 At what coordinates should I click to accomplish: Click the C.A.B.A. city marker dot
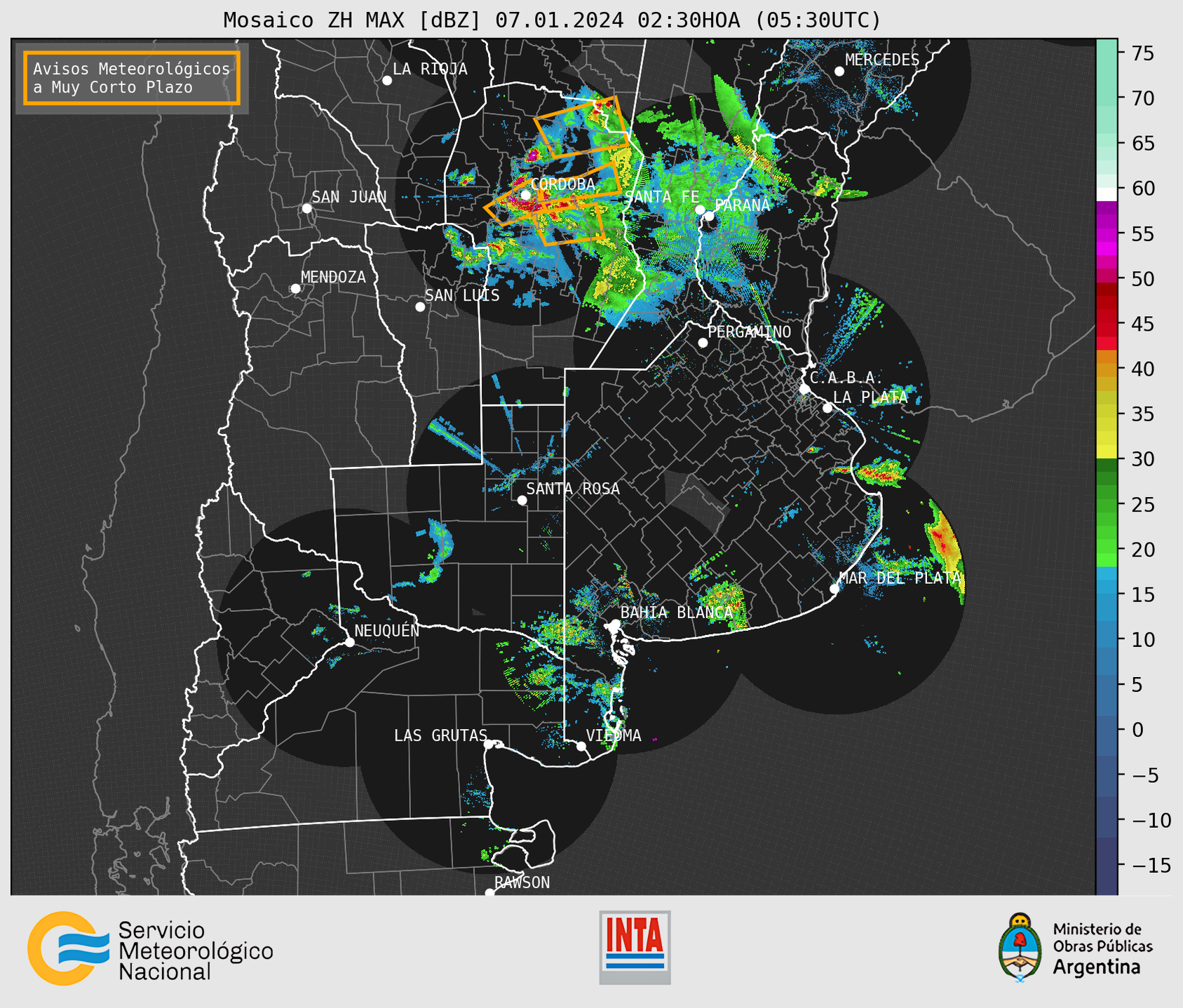coord(804,389)
